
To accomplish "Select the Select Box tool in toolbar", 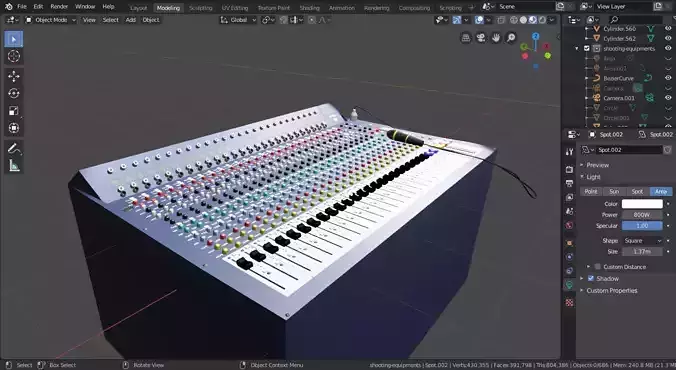I will 14,39.
